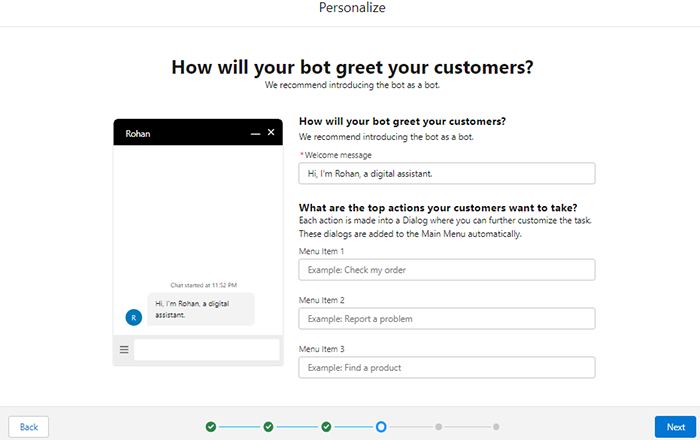Click the current step progress indicator

381,427
